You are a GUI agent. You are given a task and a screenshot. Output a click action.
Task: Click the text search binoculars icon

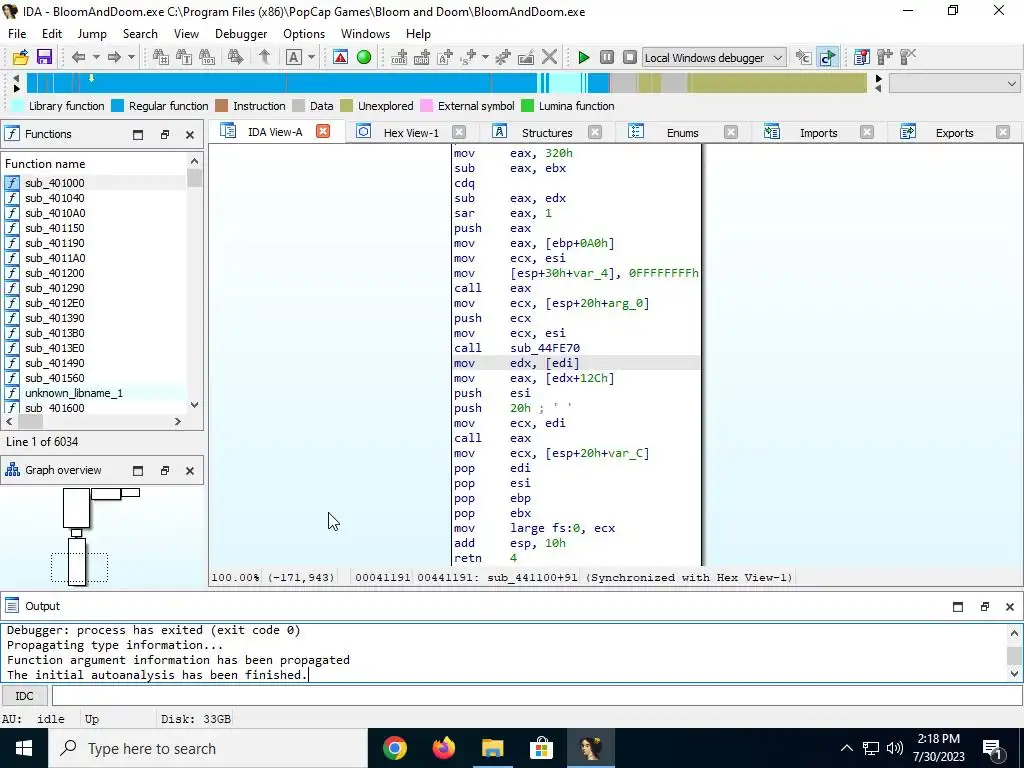click(x=184, y=57)
